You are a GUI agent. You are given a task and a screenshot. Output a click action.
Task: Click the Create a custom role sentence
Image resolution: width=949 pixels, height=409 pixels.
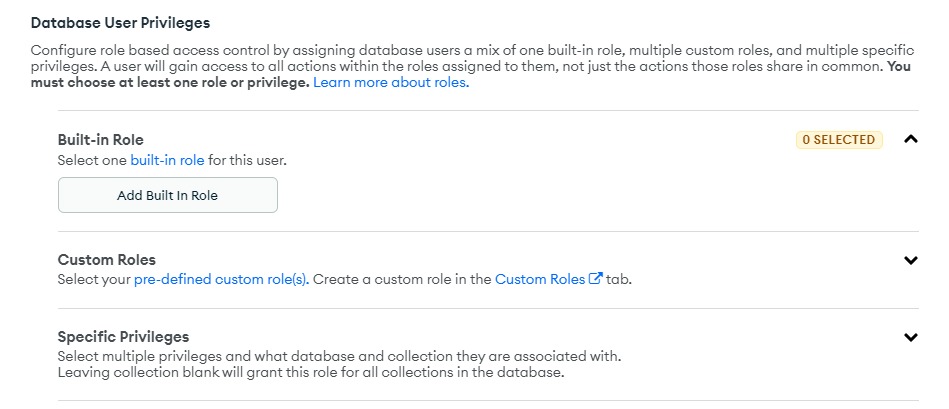coord(400,280)
